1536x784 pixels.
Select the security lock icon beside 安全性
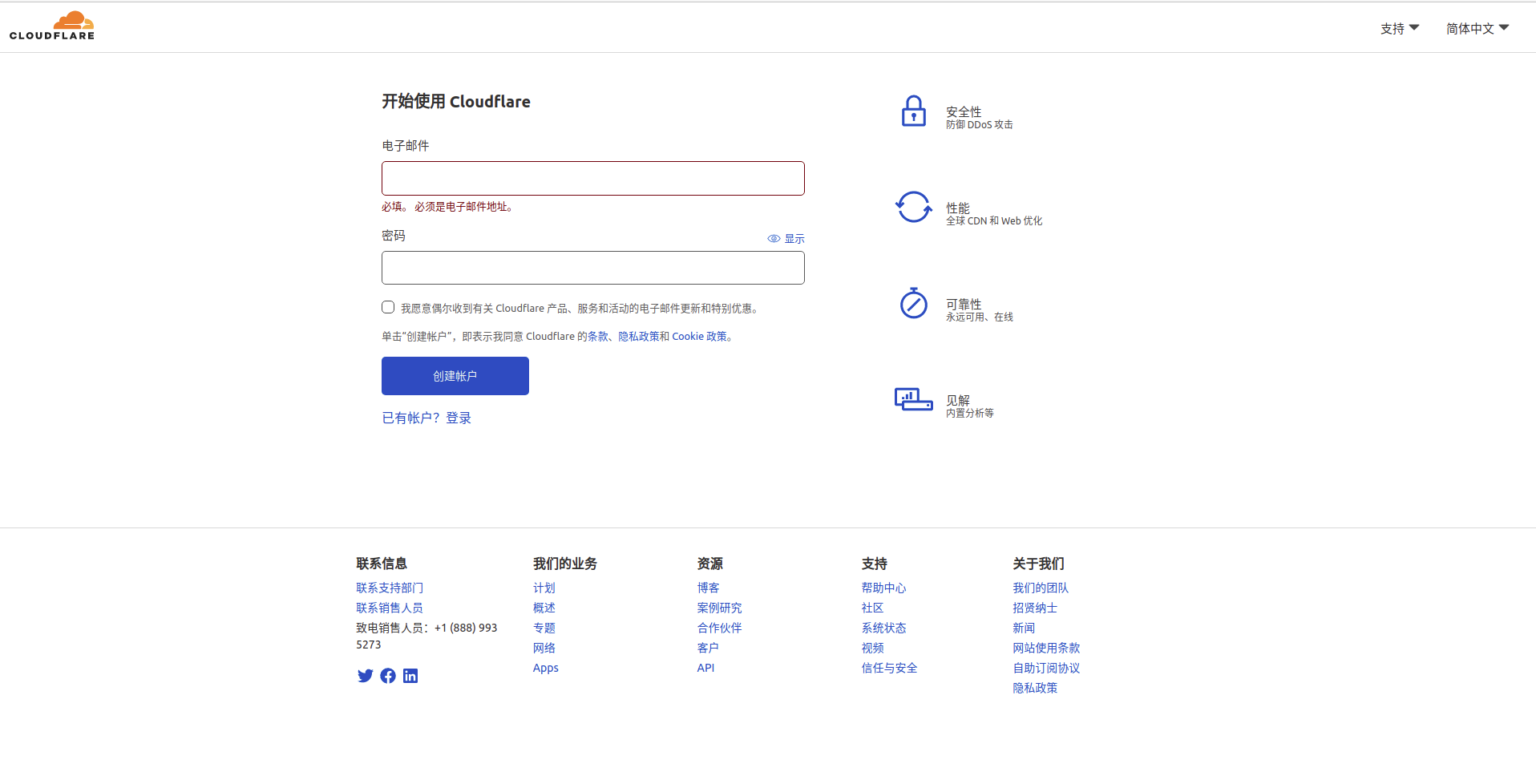[913, 111]
